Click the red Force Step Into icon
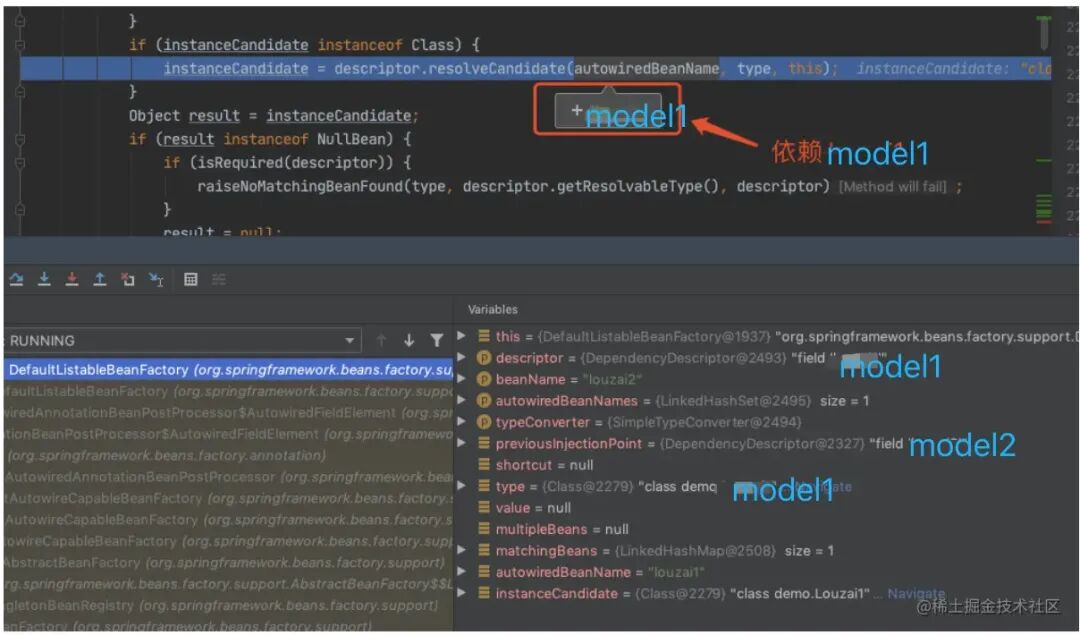1080x635 pixels. click(x=72, y=279)
